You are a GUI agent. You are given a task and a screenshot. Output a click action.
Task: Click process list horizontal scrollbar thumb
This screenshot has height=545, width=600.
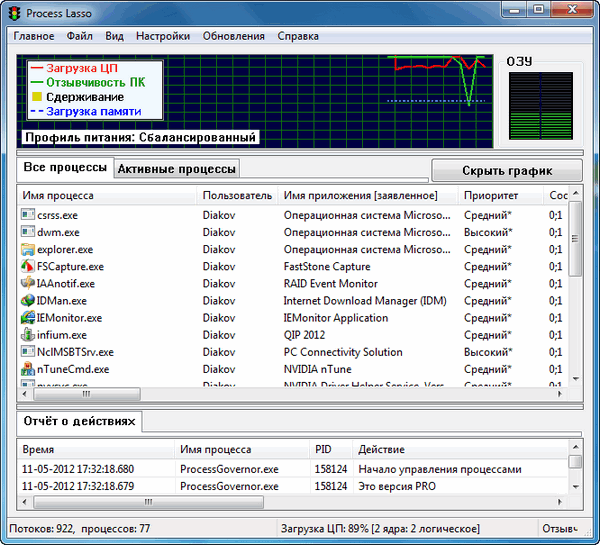pos(87,394)
